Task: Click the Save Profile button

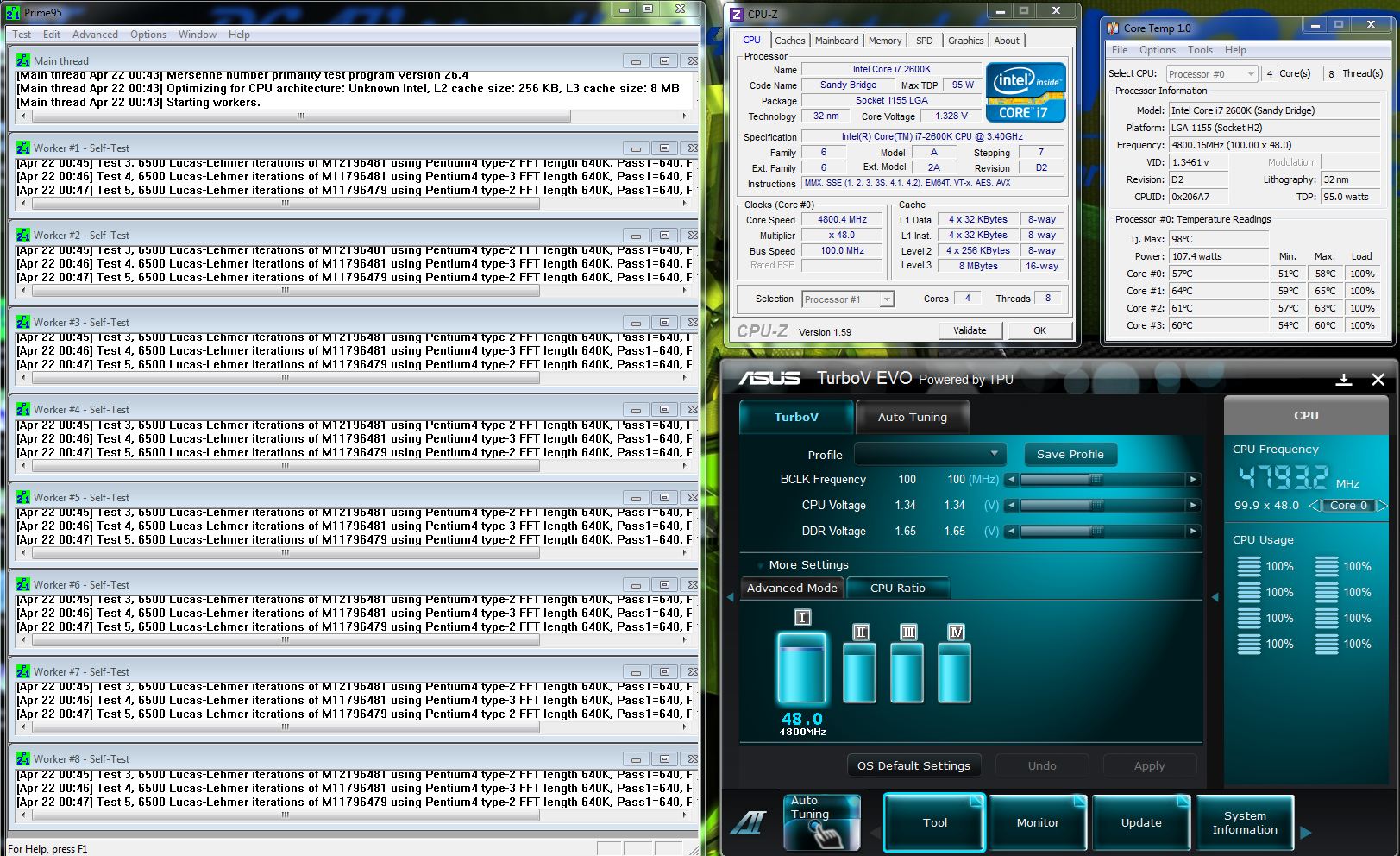Action: point(1070,454)
